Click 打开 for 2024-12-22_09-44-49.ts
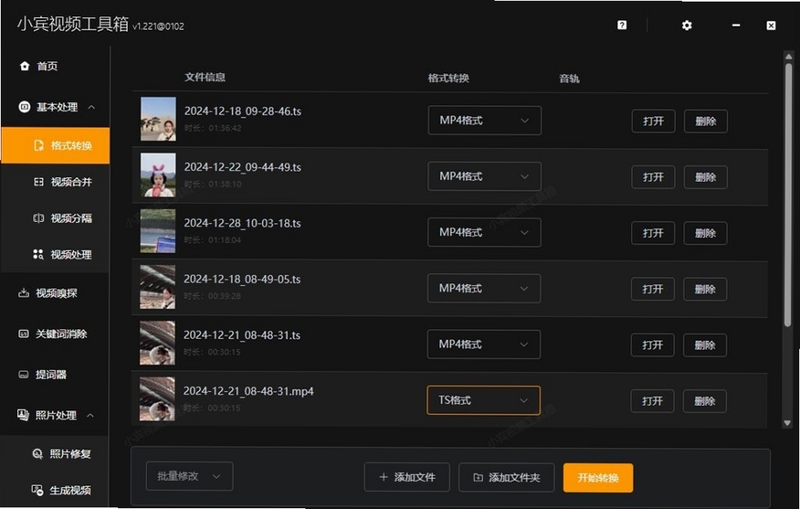This screenshot has height=509, width=800. [x=653, y=177]
